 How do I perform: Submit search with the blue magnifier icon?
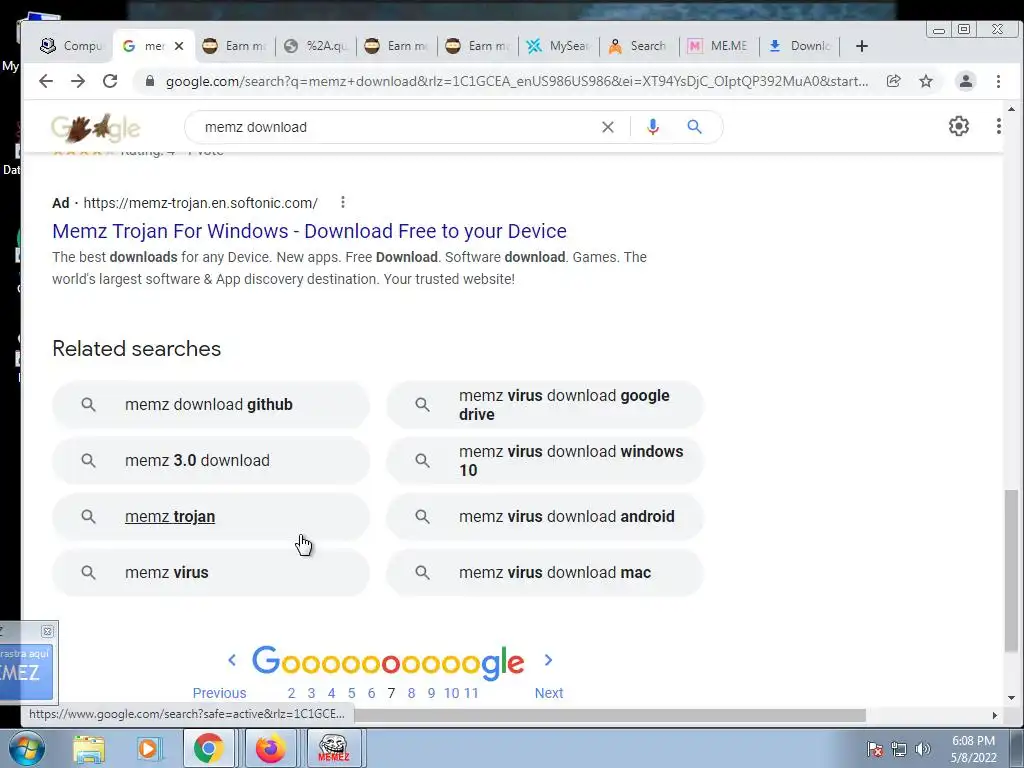point(694,127)
